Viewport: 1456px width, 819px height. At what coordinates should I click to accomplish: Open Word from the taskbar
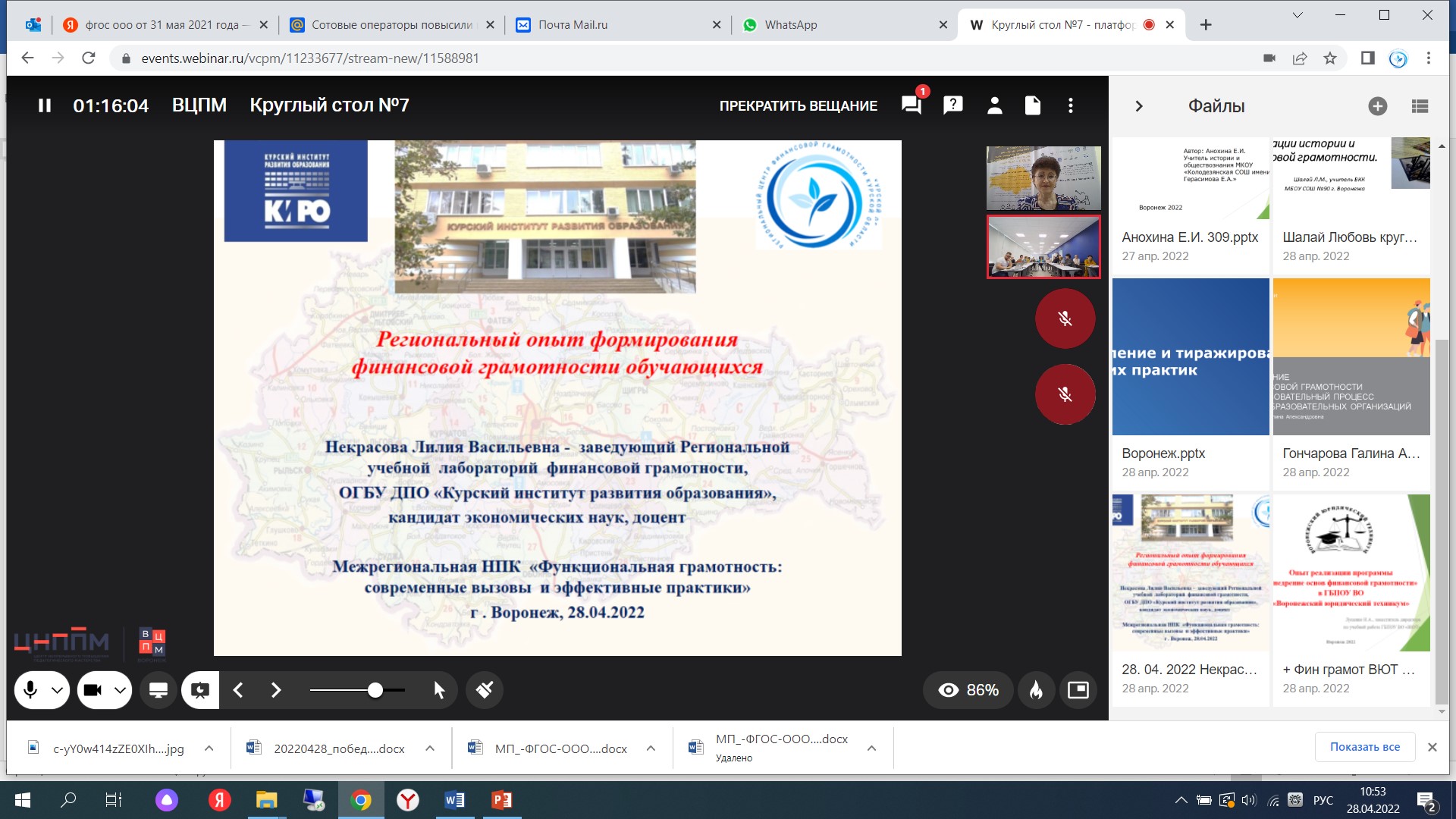[454, 800]
